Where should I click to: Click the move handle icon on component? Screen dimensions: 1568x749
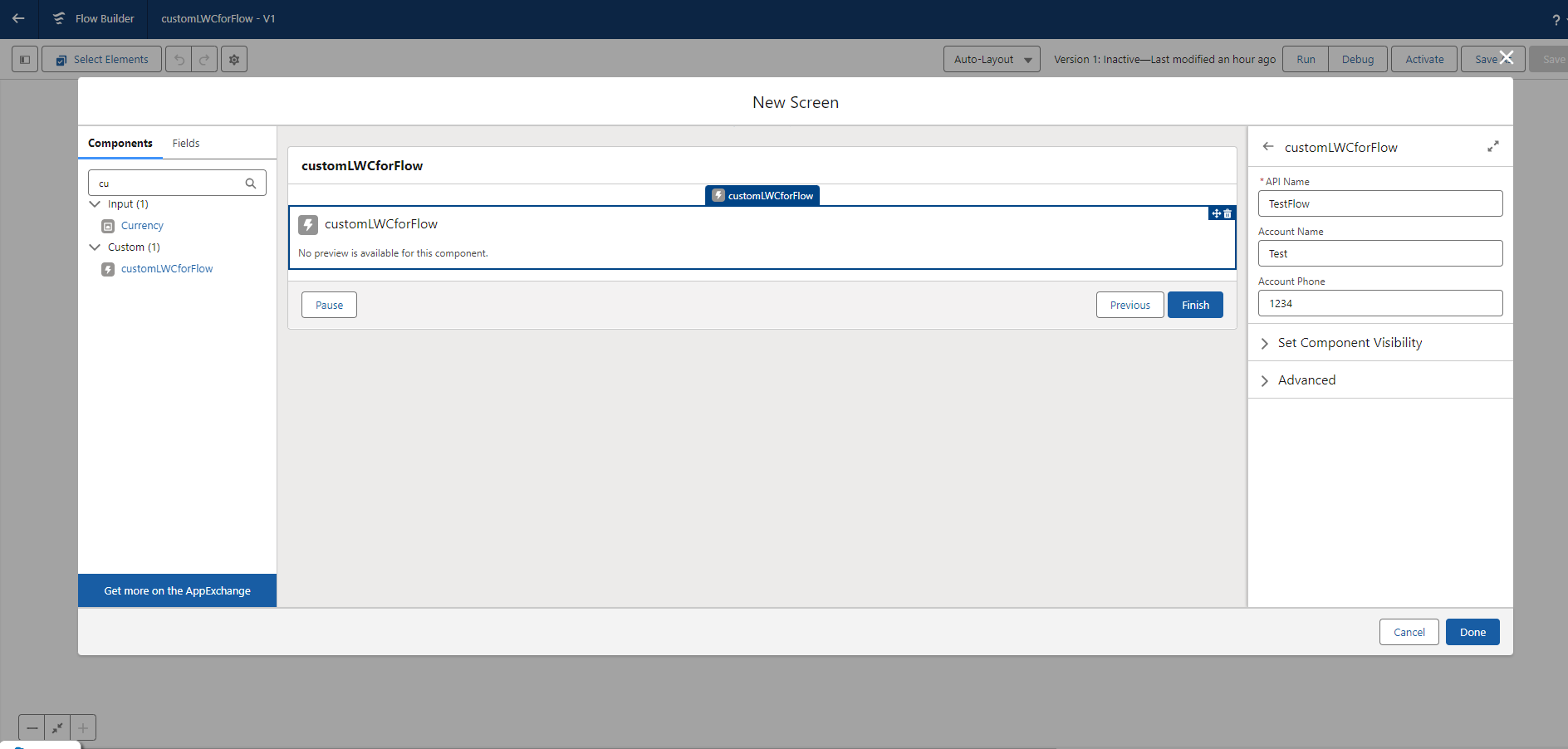point(1216,213)
